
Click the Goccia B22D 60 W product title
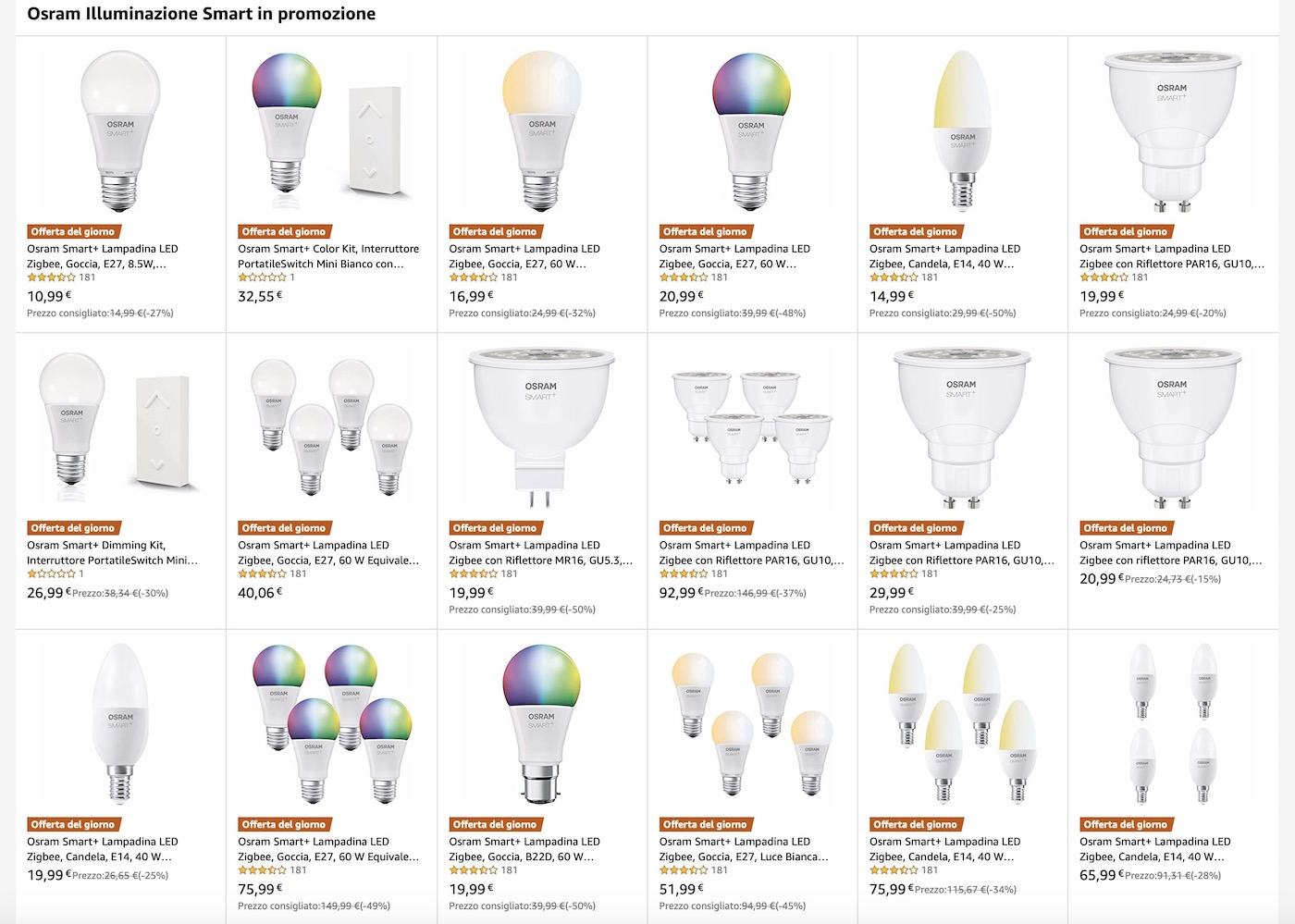524,849
